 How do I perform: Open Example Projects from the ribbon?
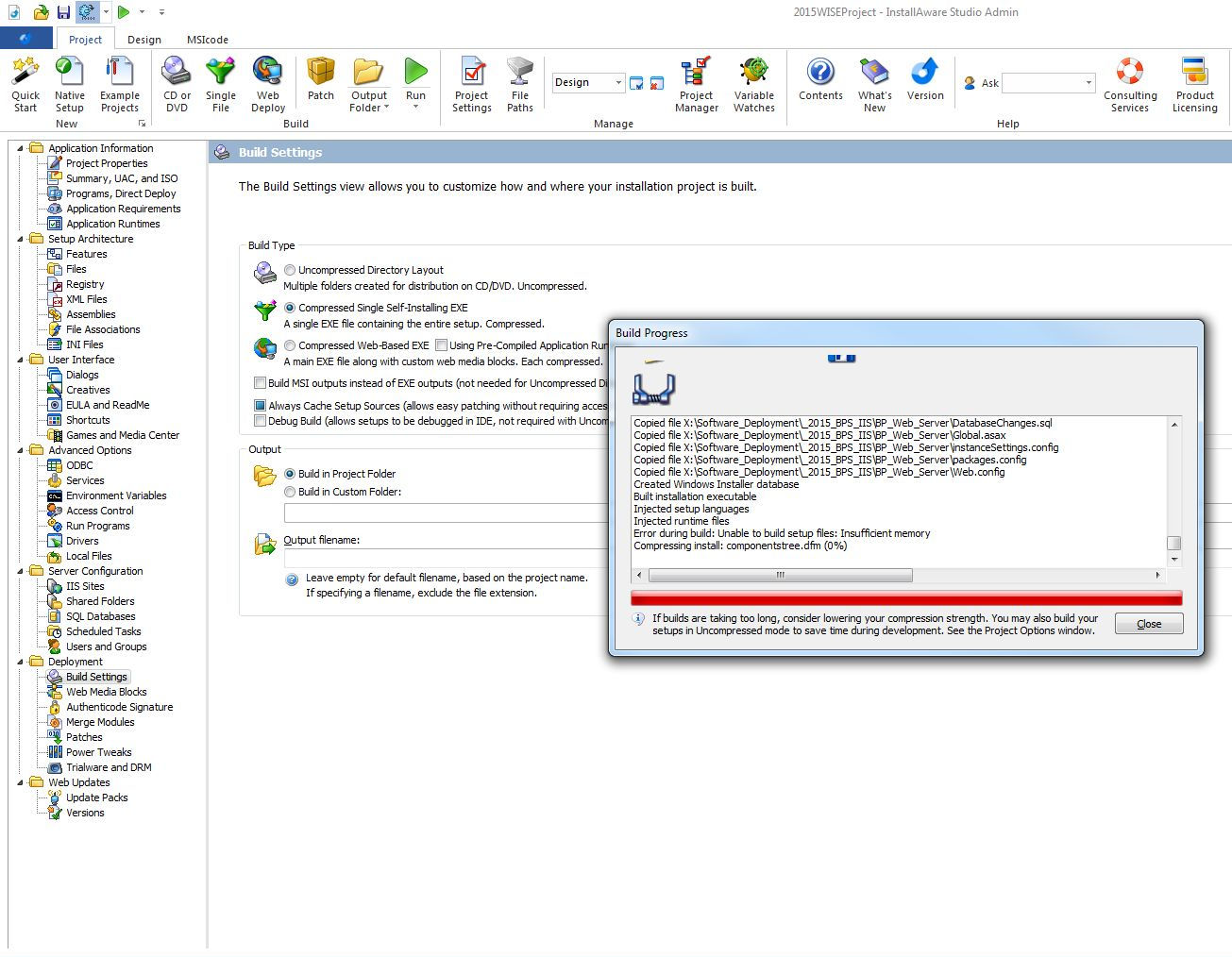pos(120,85)
